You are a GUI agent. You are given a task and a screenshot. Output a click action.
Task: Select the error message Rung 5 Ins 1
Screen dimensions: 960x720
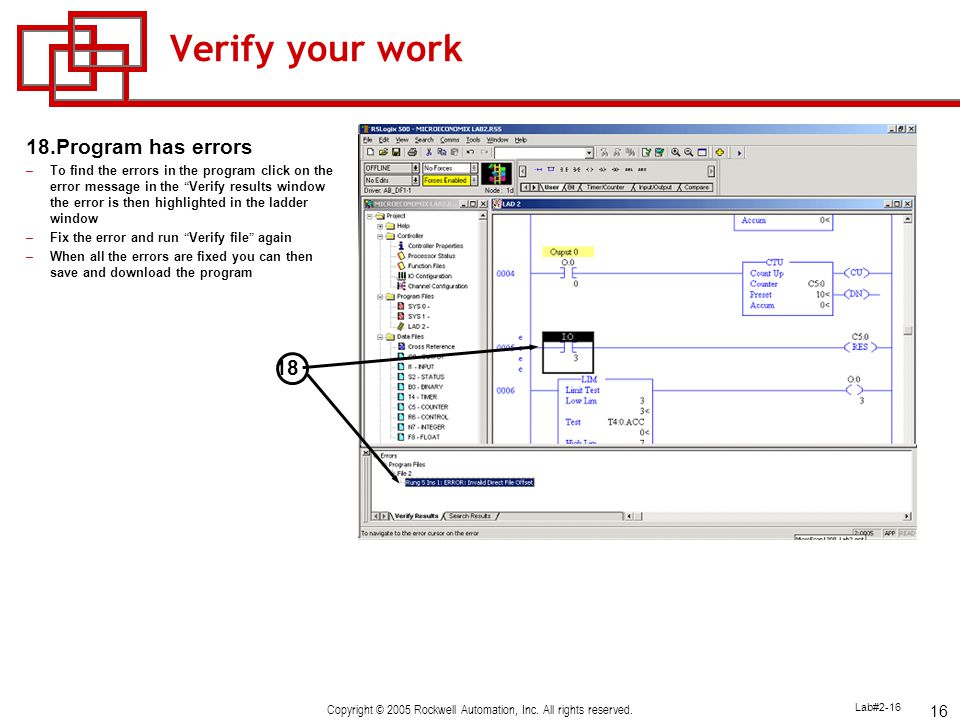coord(469,482)
